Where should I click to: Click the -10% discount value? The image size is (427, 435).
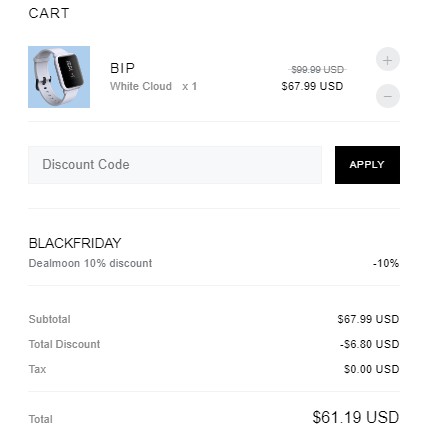386,263
